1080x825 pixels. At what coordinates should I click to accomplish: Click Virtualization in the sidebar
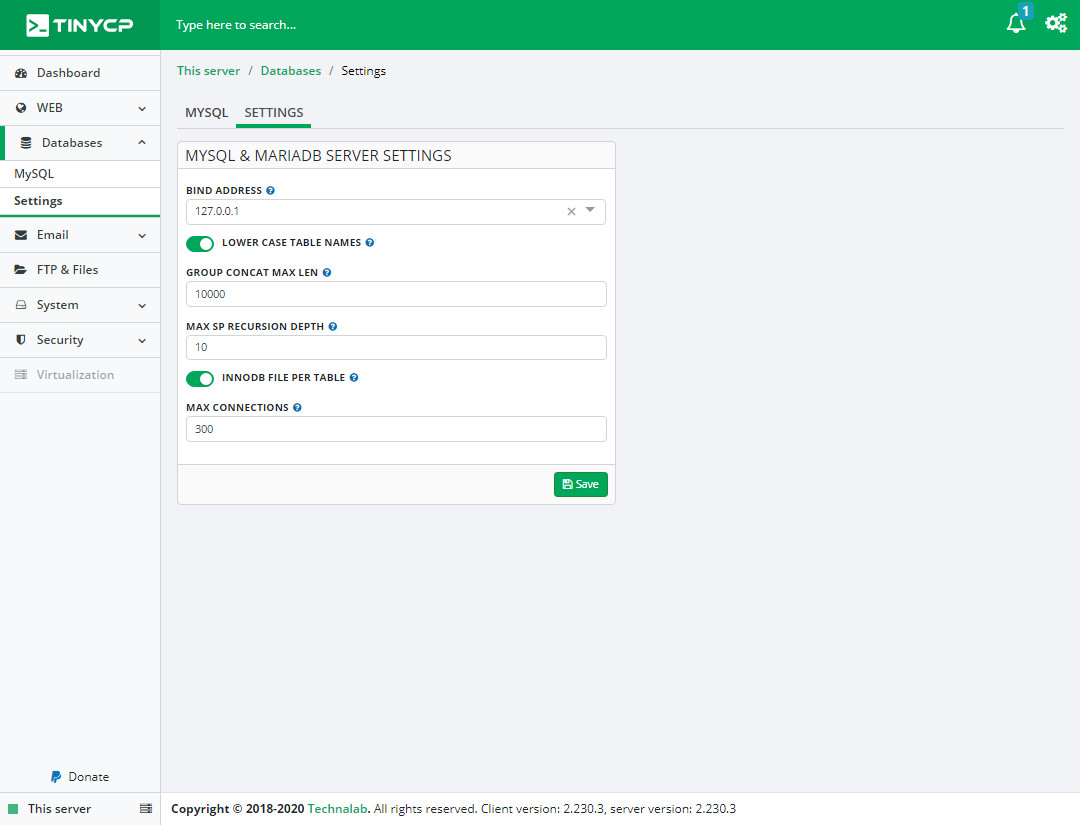click(x=80, y=375)
